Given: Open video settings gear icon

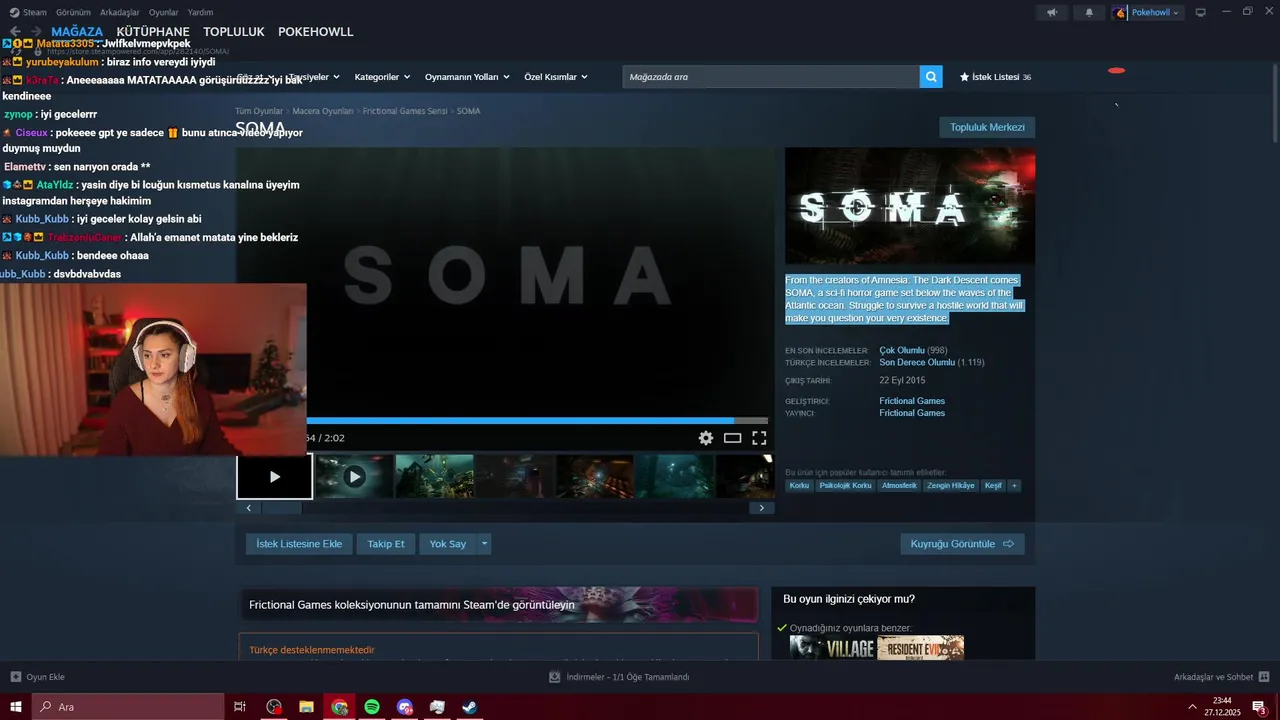Looking at the screenshot, I should pos(706,438).
